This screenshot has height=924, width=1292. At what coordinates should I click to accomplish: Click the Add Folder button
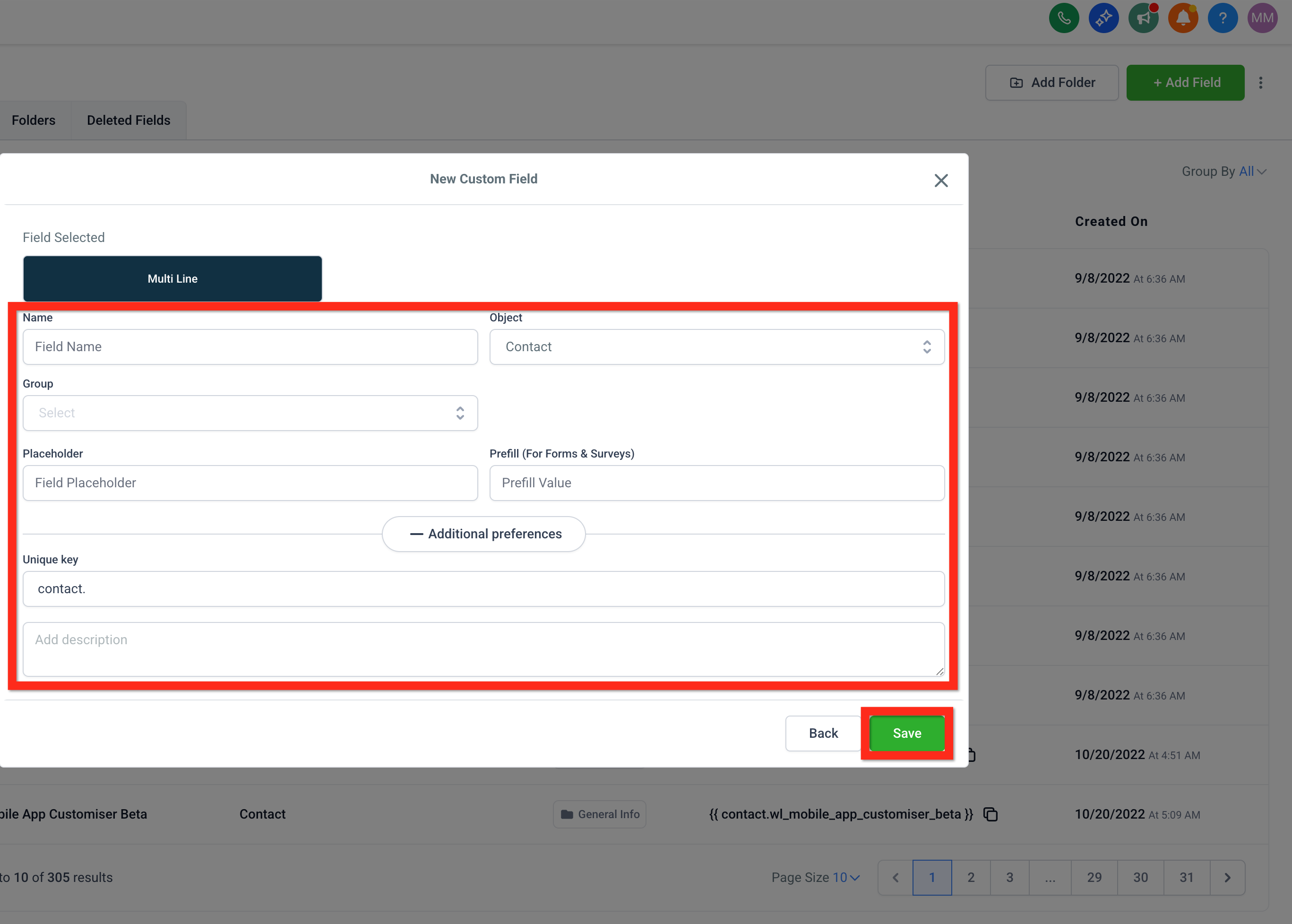coord(1052,83)
